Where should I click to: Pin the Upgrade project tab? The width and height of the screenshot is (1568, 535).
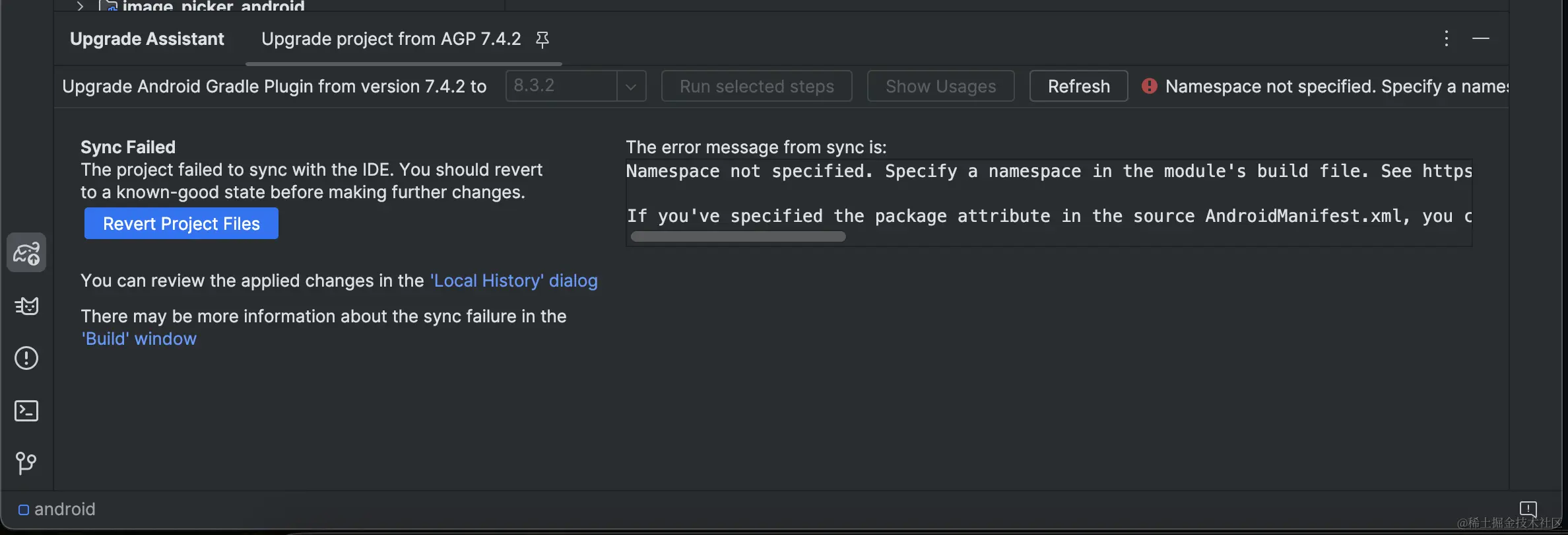click(x=542, y=39)
